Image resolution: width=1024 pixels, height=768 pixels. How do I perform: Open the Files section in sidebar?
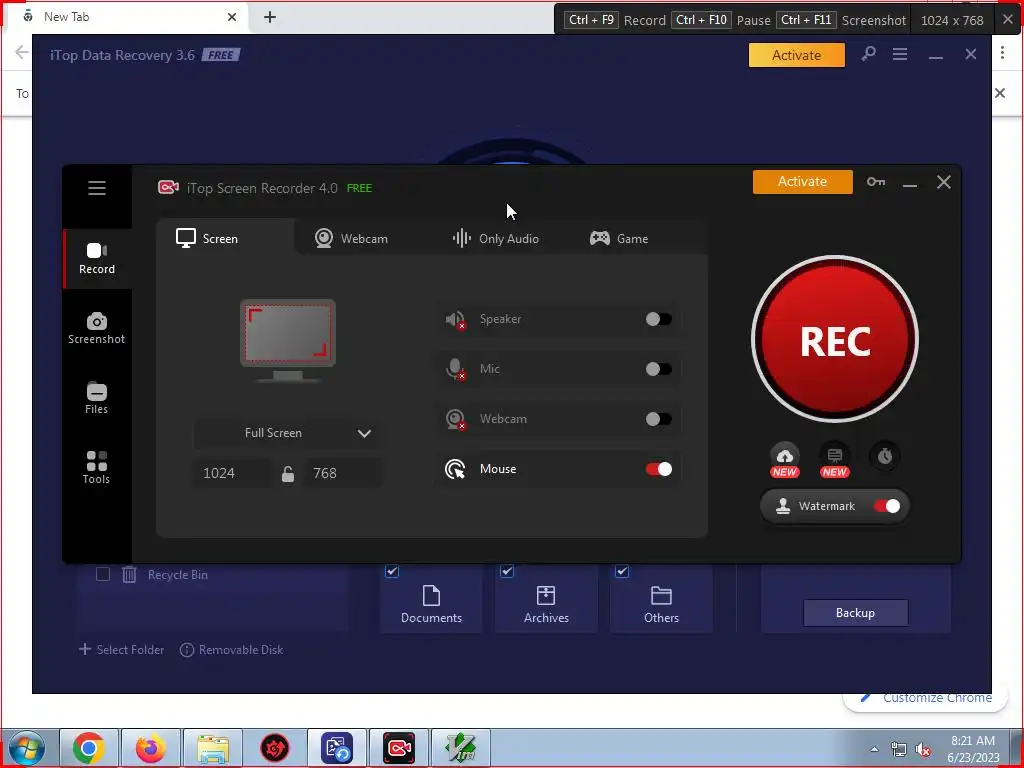[x=97, y=398]
